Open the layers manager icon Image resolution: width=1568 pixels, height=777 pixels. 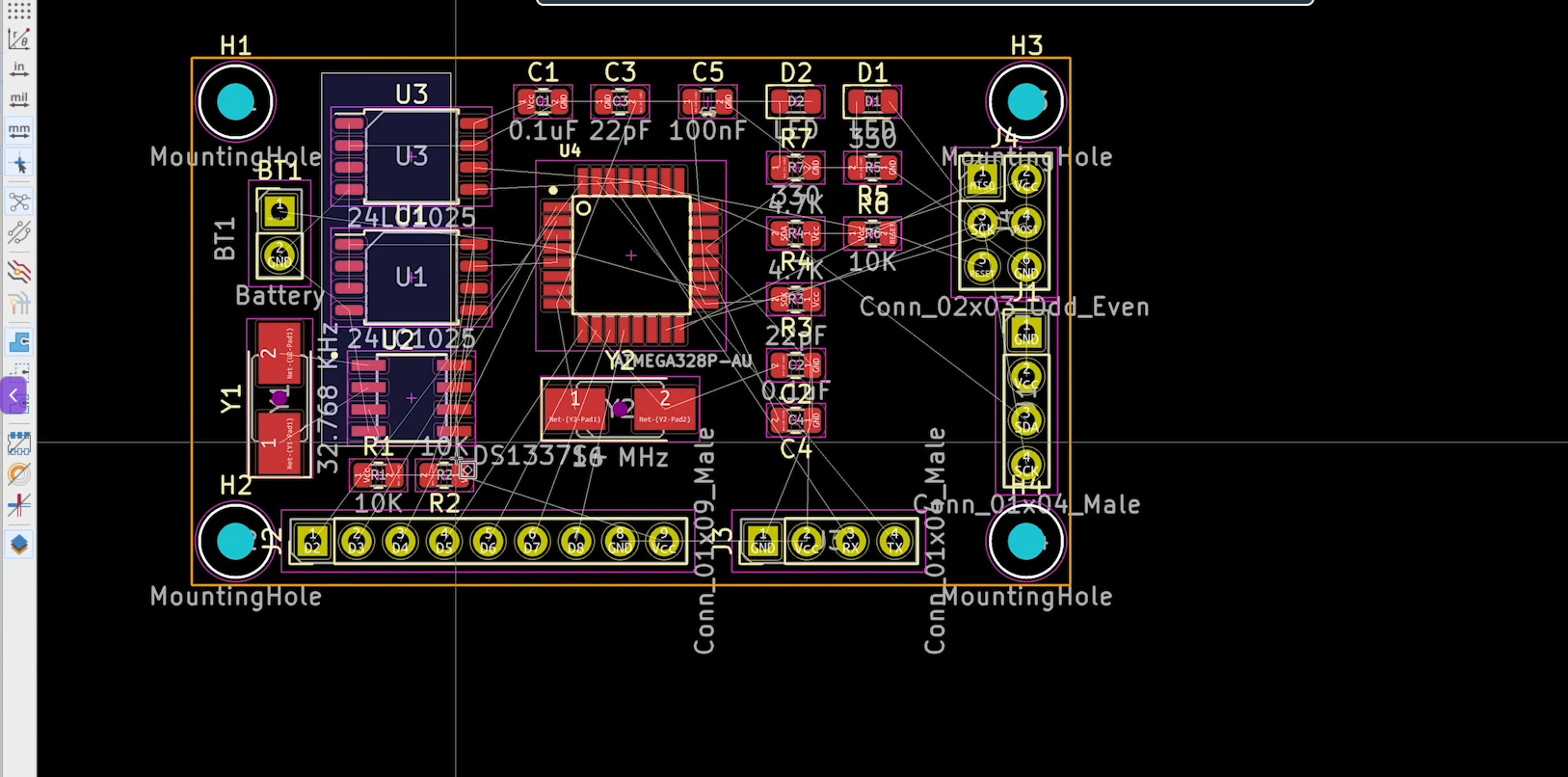[x=18, y=544]
